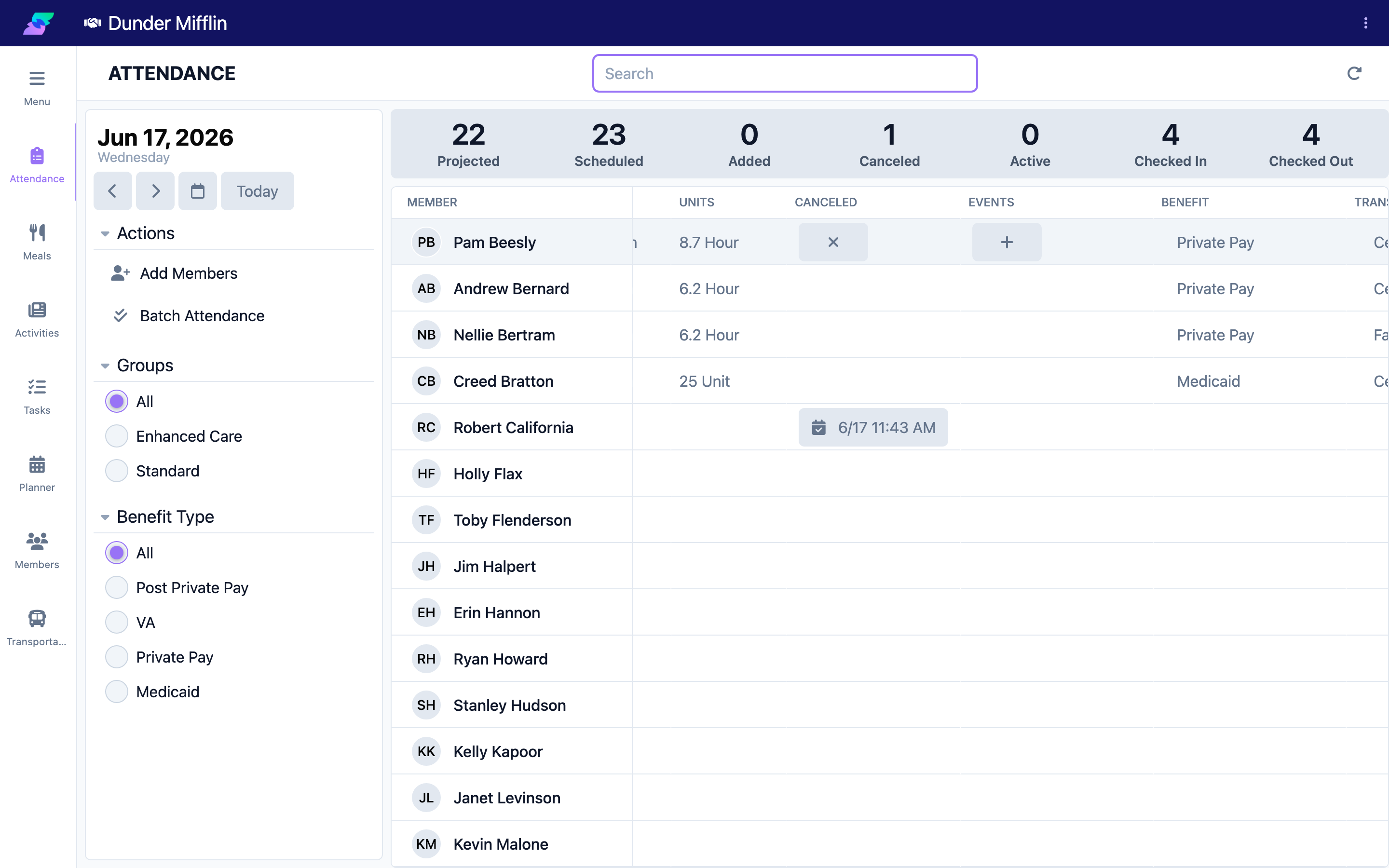
Task: Open Creed Bratton's member row
Action: (x=890, y=381)
